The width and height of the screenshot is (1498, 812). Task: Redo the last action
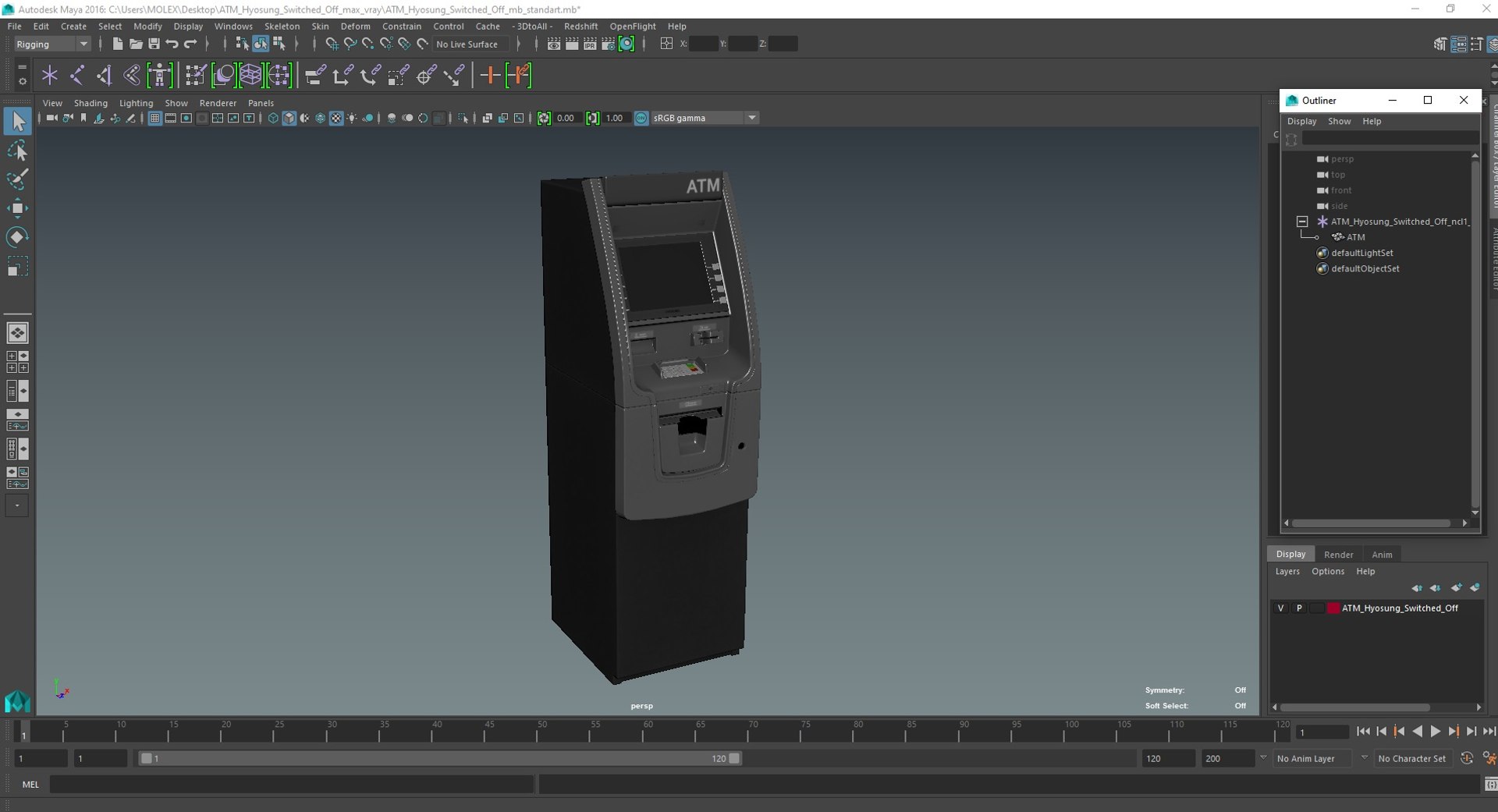[190, 44]
